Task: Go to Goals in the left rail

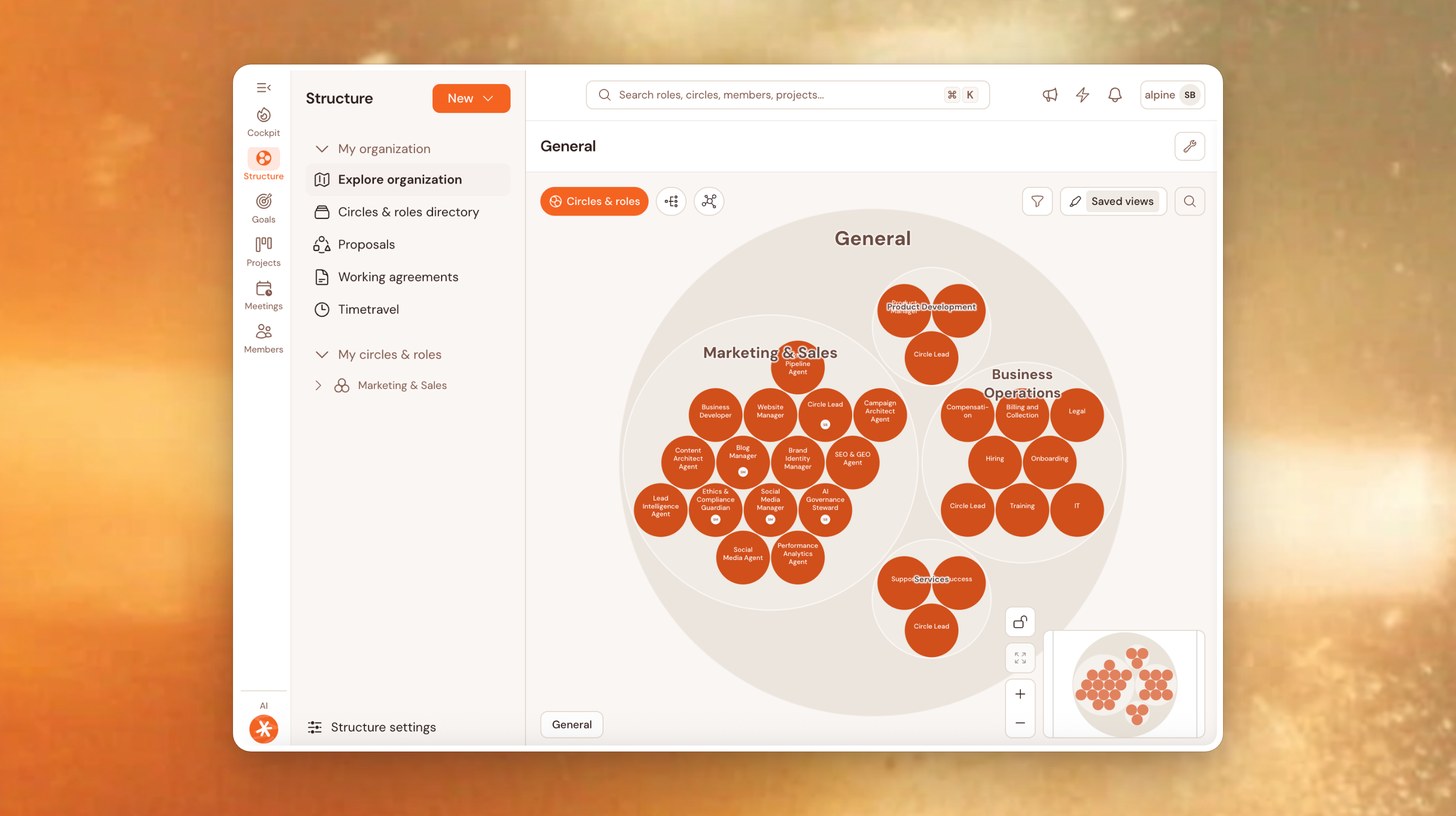Action: click(x=264, y=208)
